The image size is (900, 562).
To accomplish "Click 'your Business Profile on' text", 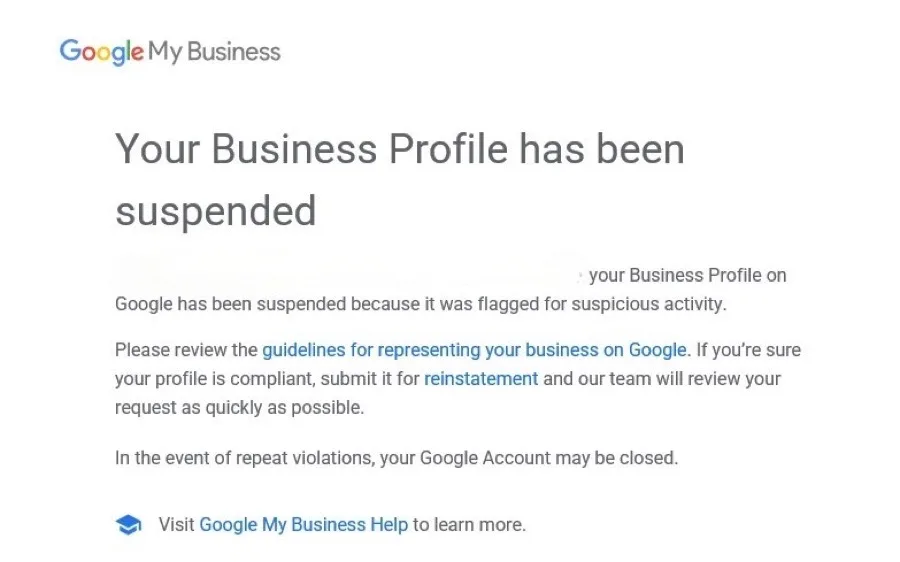I will pyautogui.click(x=688, y=276).
